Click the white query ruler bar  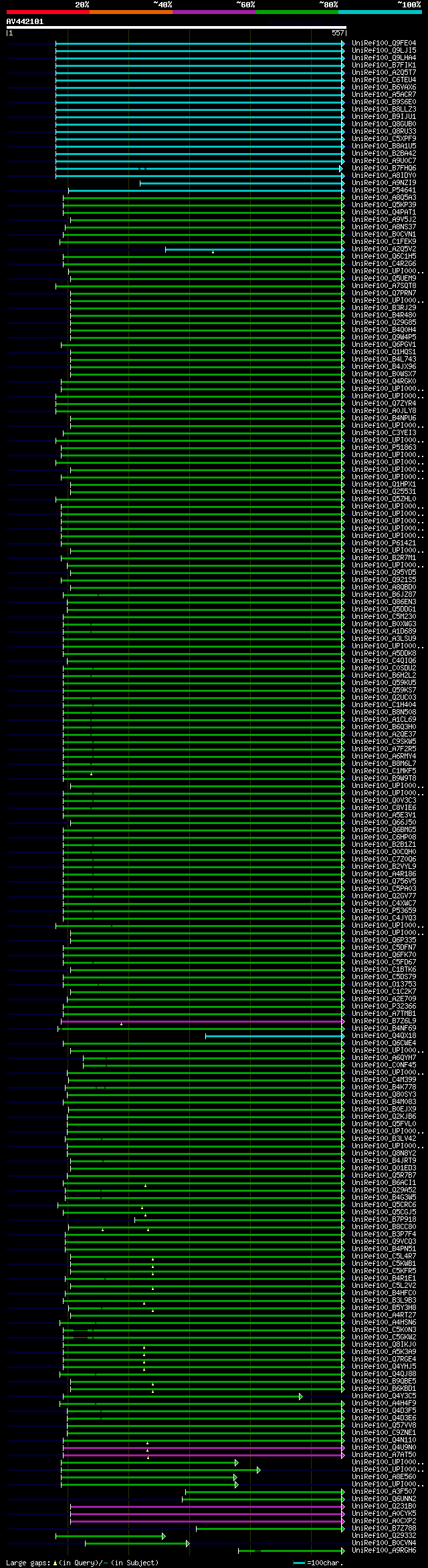(176, 28)
